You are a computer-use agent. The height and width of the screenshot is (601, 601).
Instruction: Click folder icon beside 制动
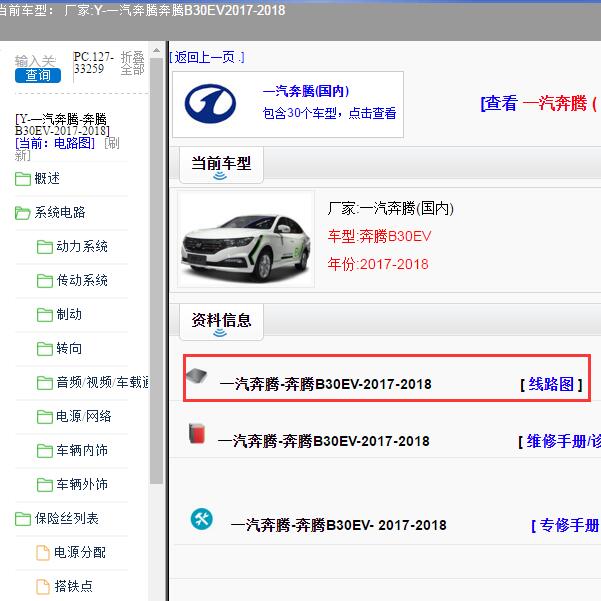pos(45,315)
